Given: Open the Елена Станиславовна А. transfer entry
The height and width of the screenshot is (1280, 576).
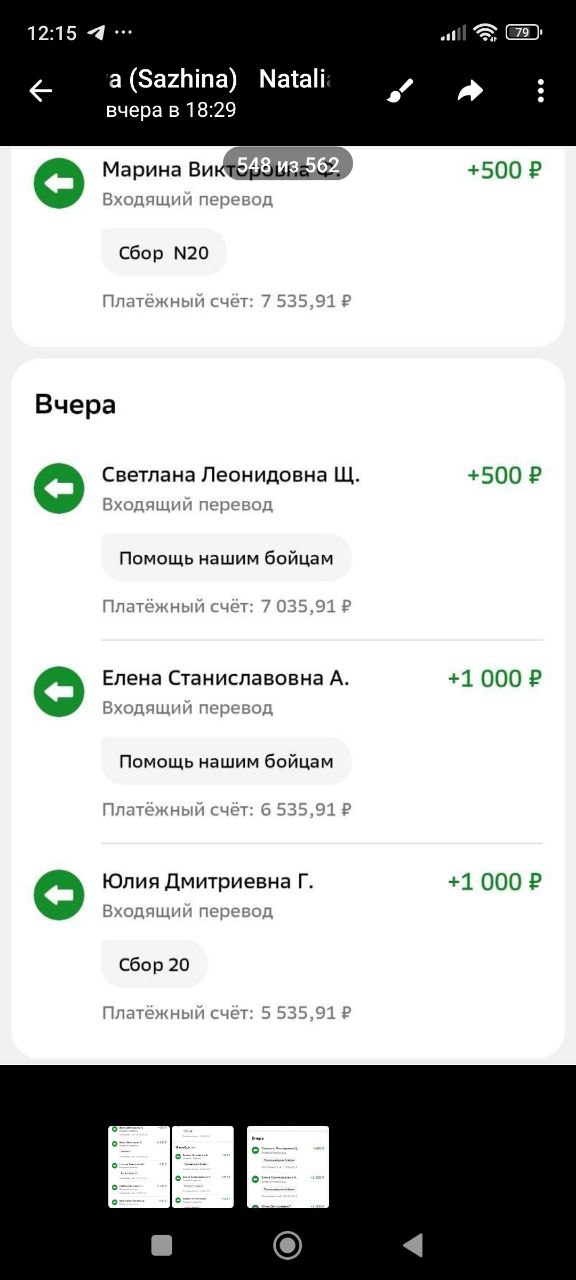Looking at the screenshot, I should tap(288, 742).
